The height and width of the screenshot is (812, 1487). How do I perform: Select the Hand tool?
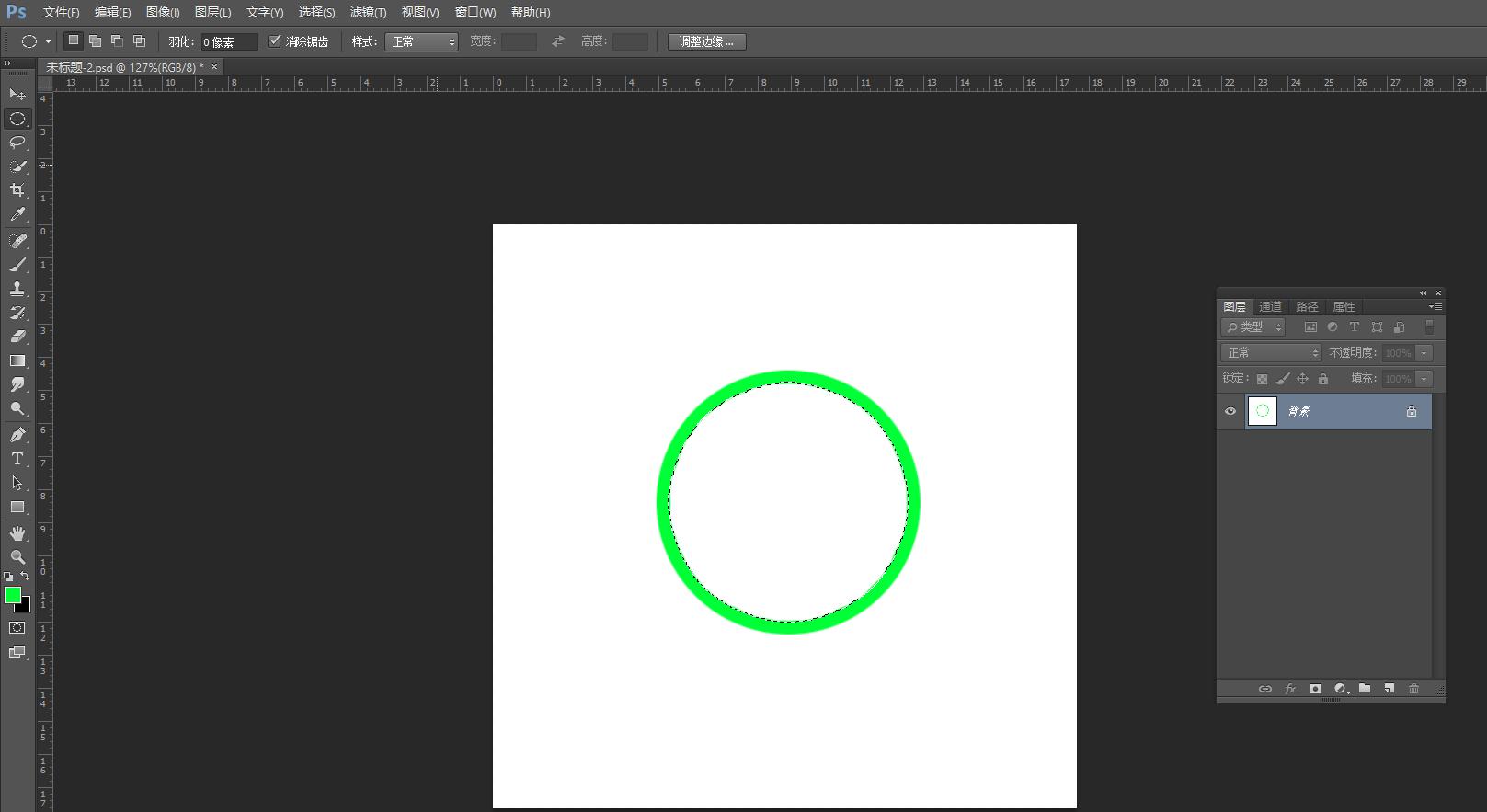(x=17, y=533)
